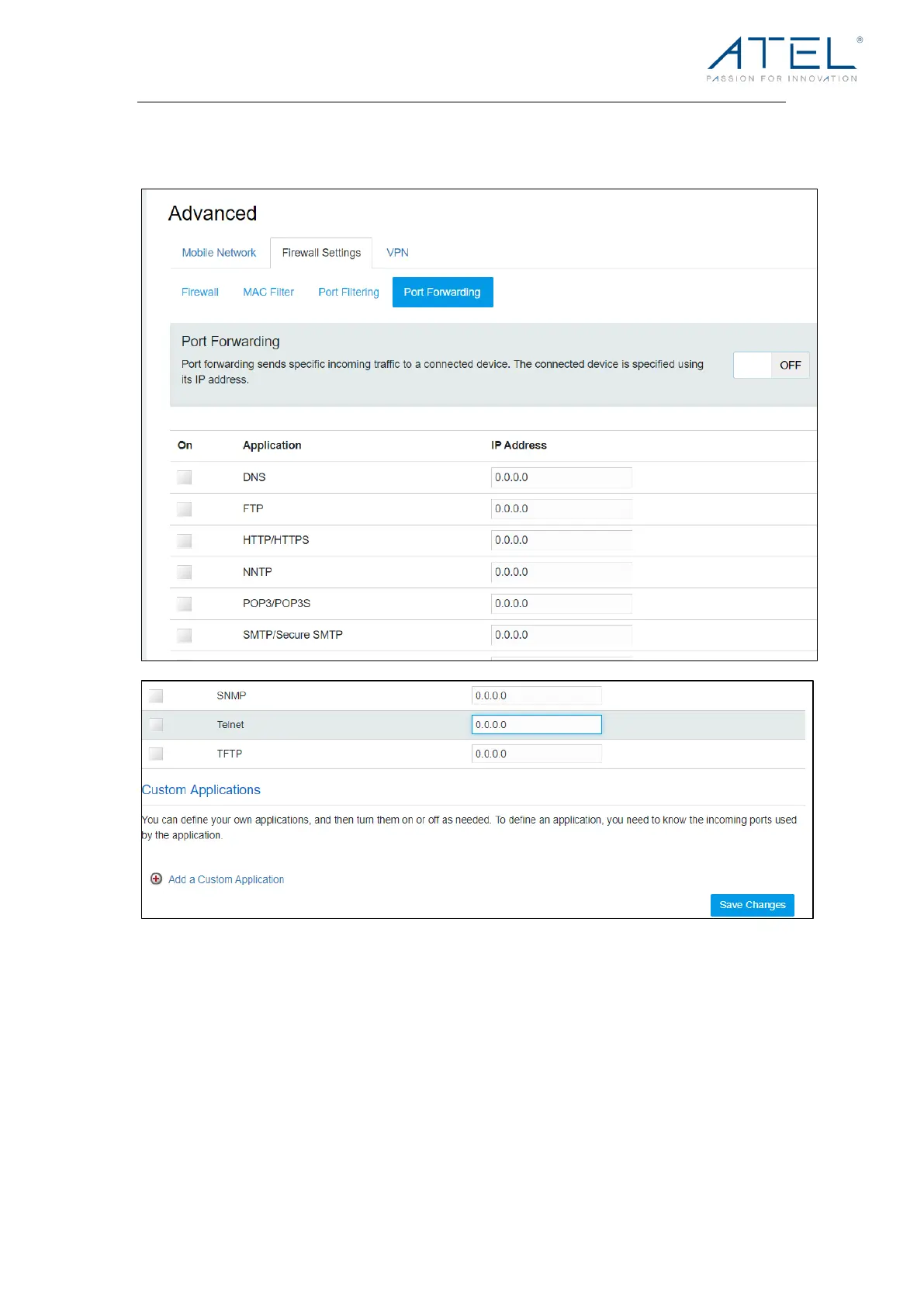Click the TFTP application label
Screen dimensions: 924x1307
coord(230,754)
